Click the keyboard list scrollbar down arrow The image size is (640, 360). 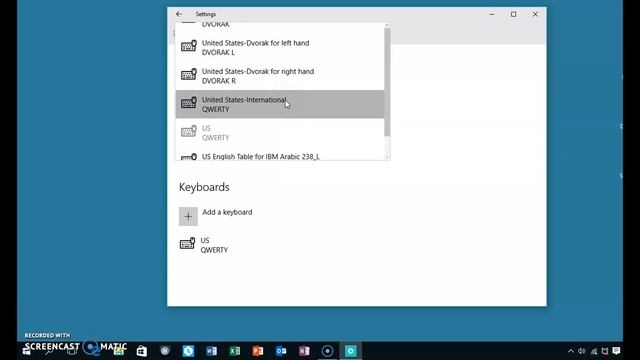tap(387, 157)
